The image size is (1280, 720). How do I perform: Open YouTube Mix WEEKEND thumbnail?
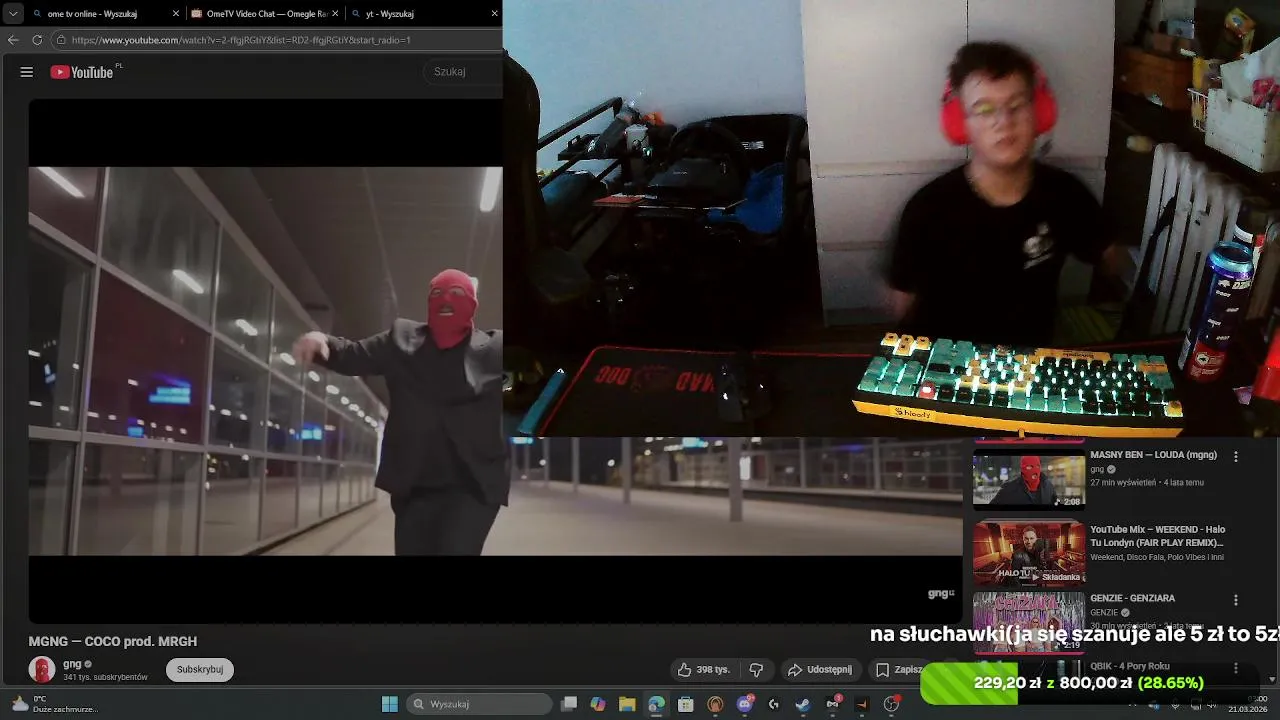click(1029, 553)
